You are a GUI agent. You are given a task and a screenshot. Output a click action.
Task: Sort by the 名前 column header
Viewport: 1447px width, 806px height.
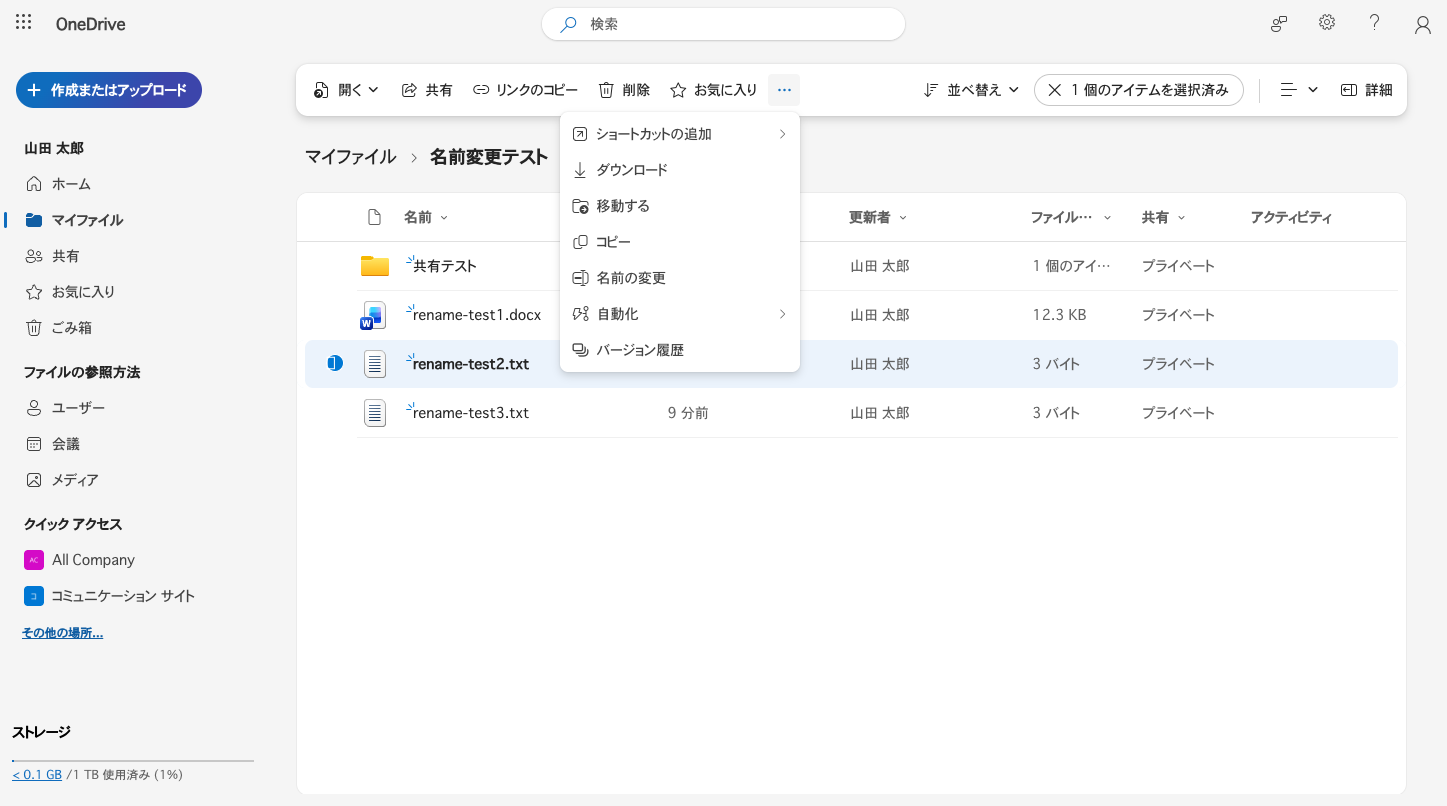pyautogui.click(x=426, y=217)
